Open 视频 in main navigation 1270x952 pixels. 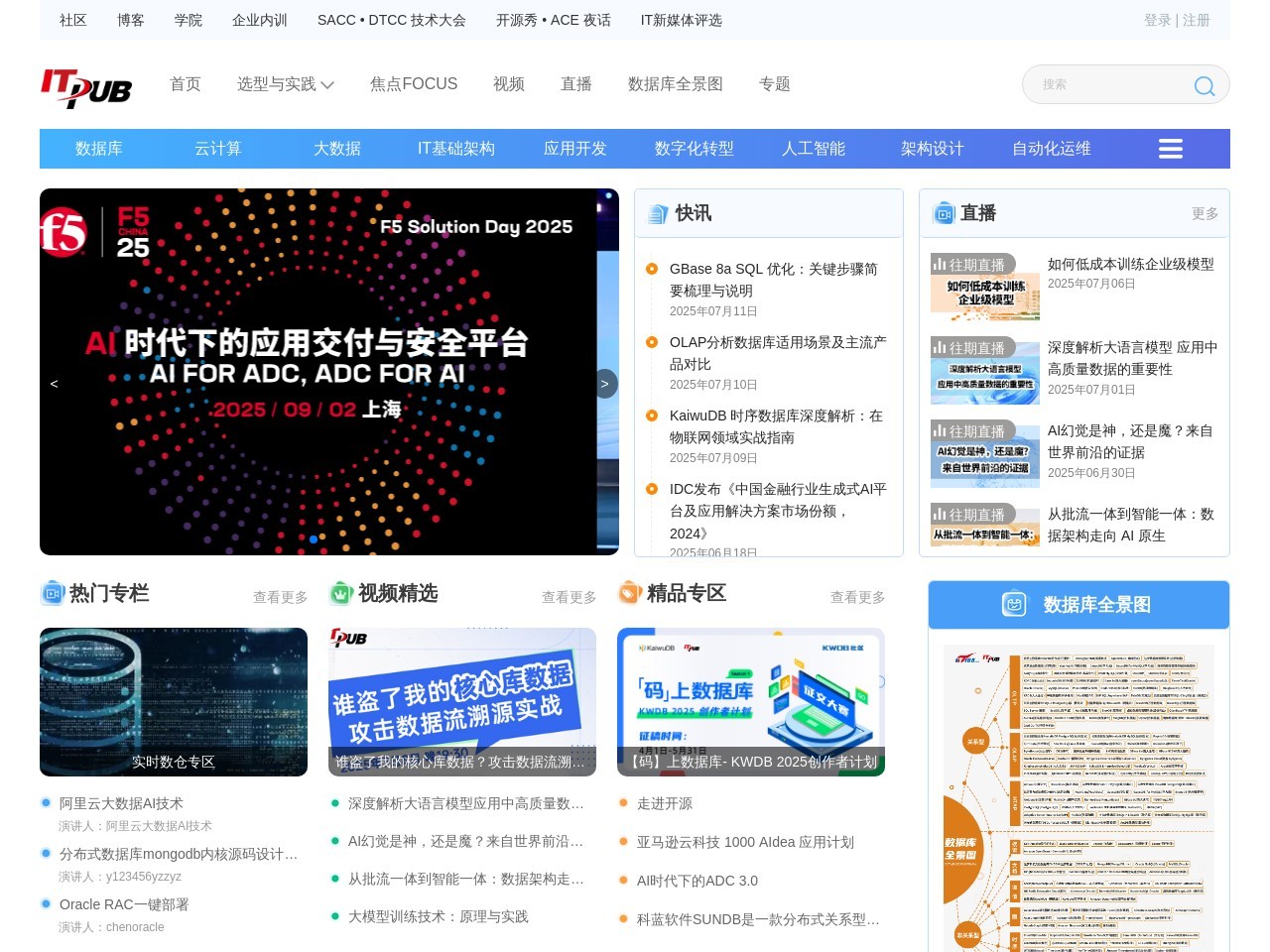tap(509, 84)
